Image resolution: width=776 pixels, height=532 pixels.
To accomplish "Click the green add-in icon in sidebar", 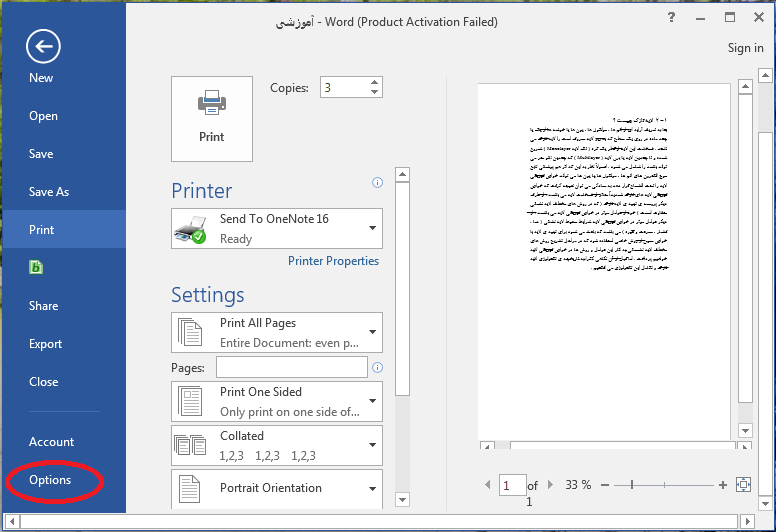I will [x=36, y=267].
